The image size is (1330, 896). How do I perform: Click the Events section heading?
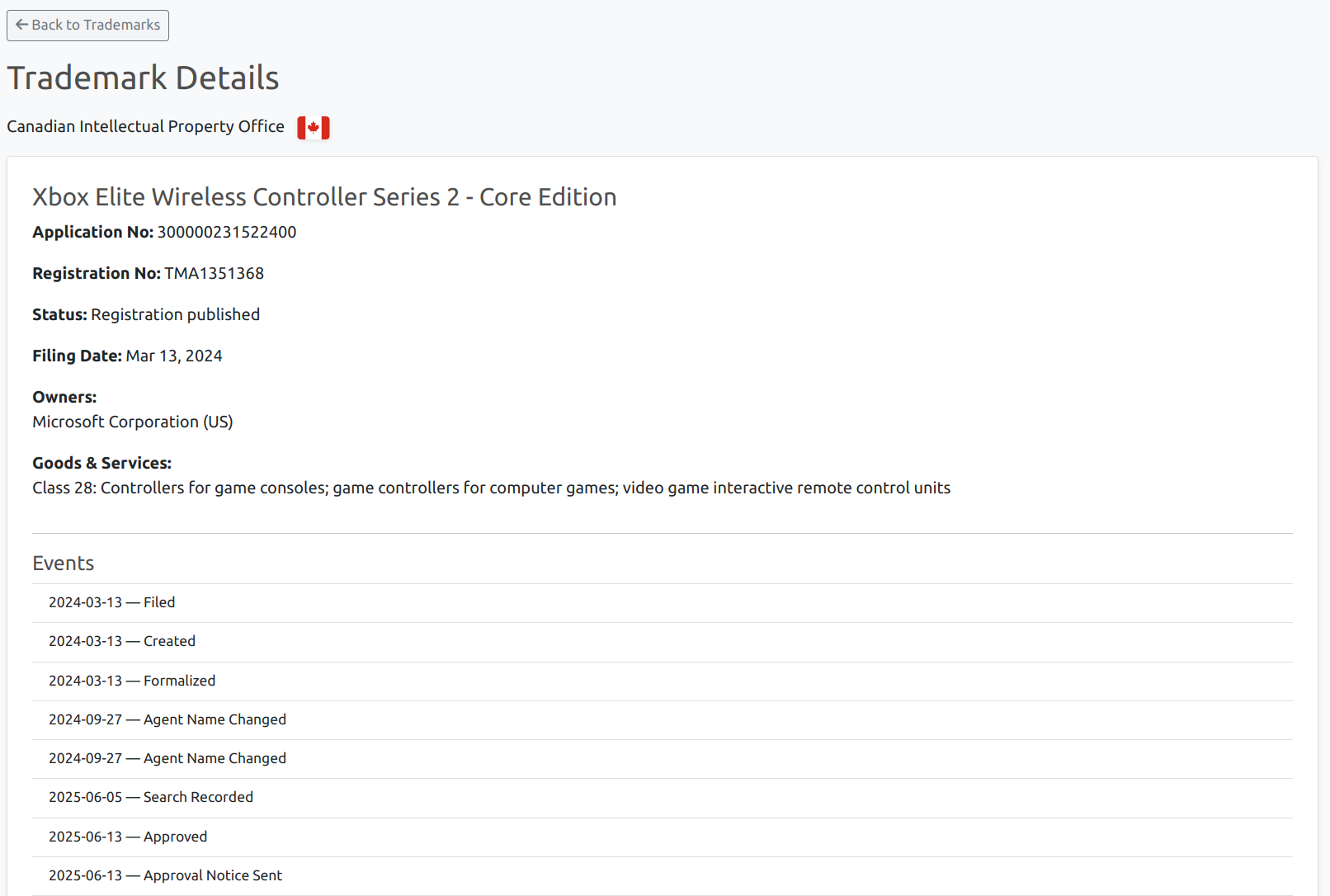pos(64,564)
